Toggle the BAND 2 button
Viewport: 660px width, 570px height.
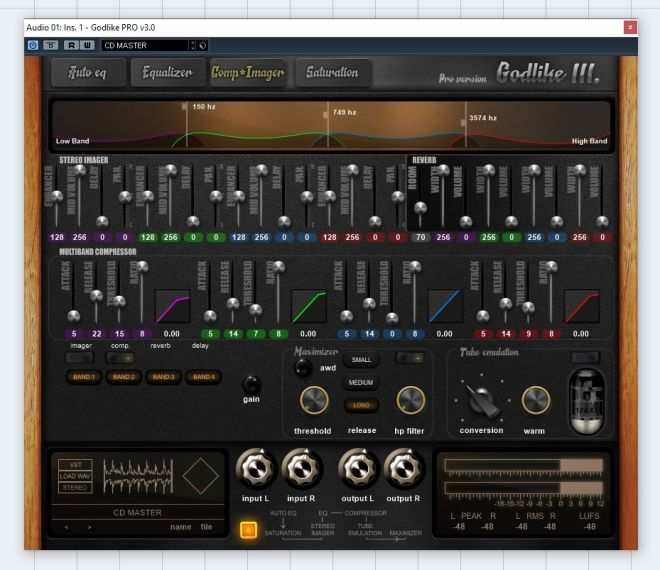(123, 377)
